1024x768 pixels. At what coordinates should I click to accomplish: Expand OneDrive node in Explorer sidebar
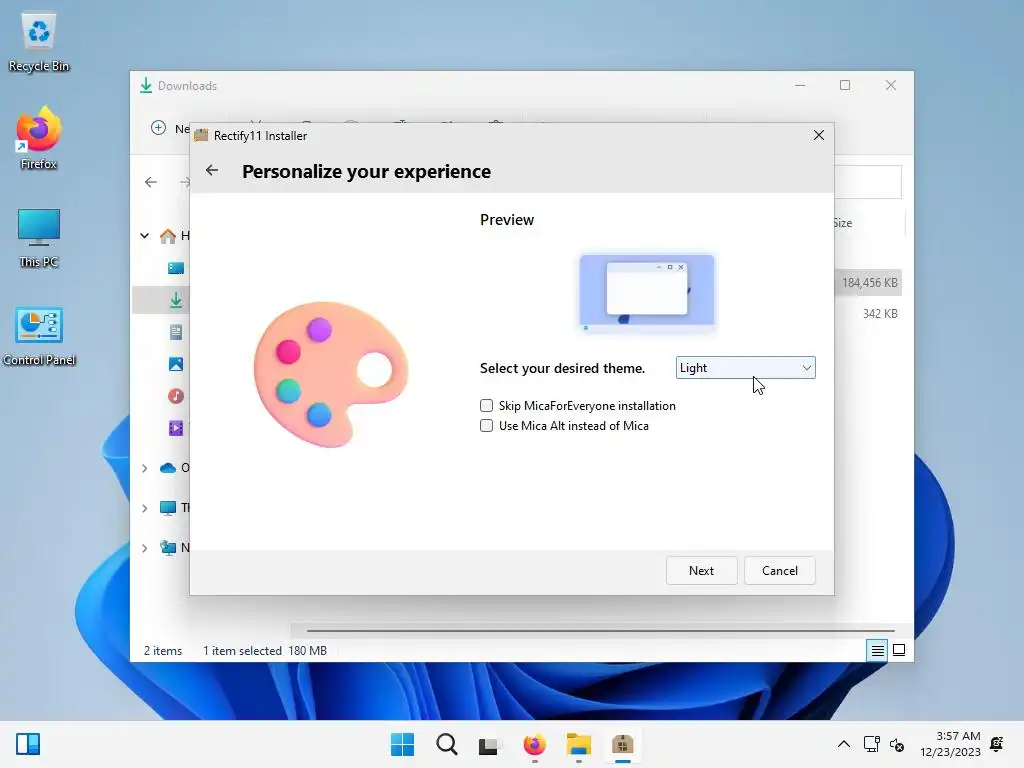coord(144,468)
